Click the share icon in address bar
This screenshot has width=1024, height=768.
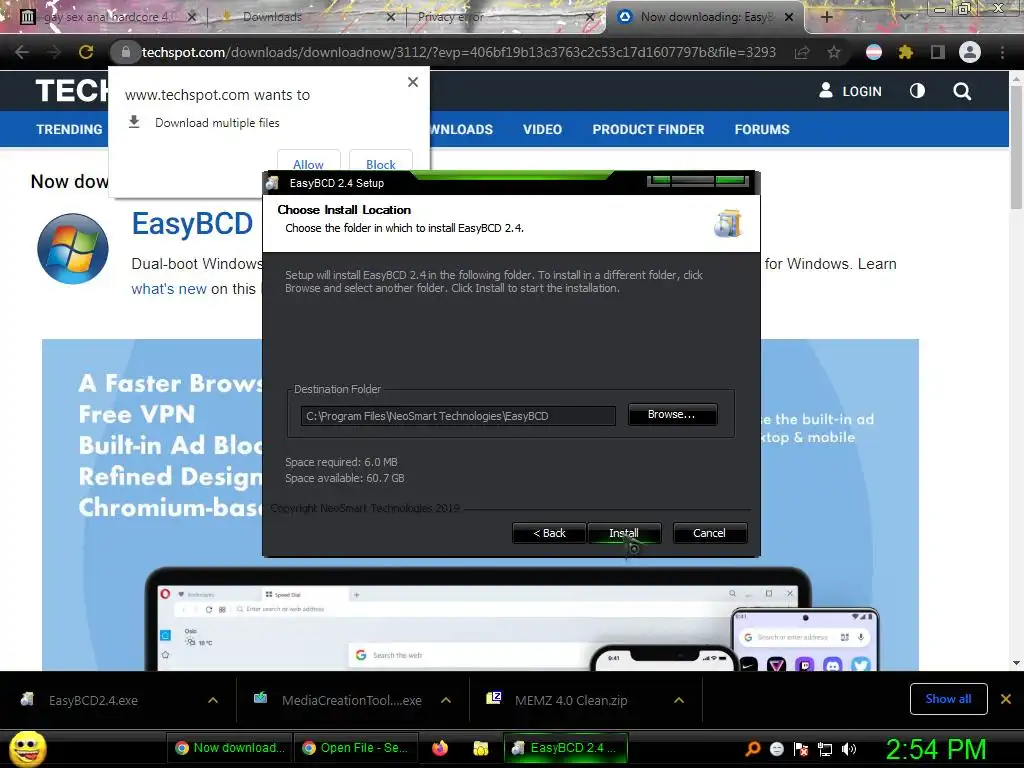[802, 52]
